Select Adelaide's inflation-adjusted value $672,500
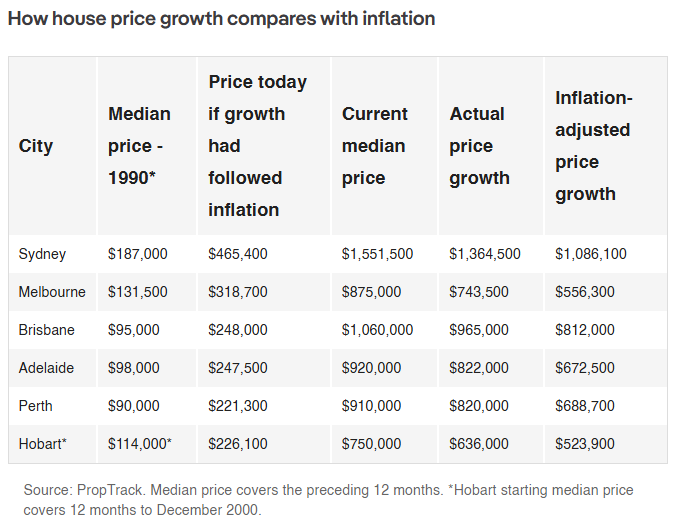This screenshot has width=674, height=526. (585, 368)
